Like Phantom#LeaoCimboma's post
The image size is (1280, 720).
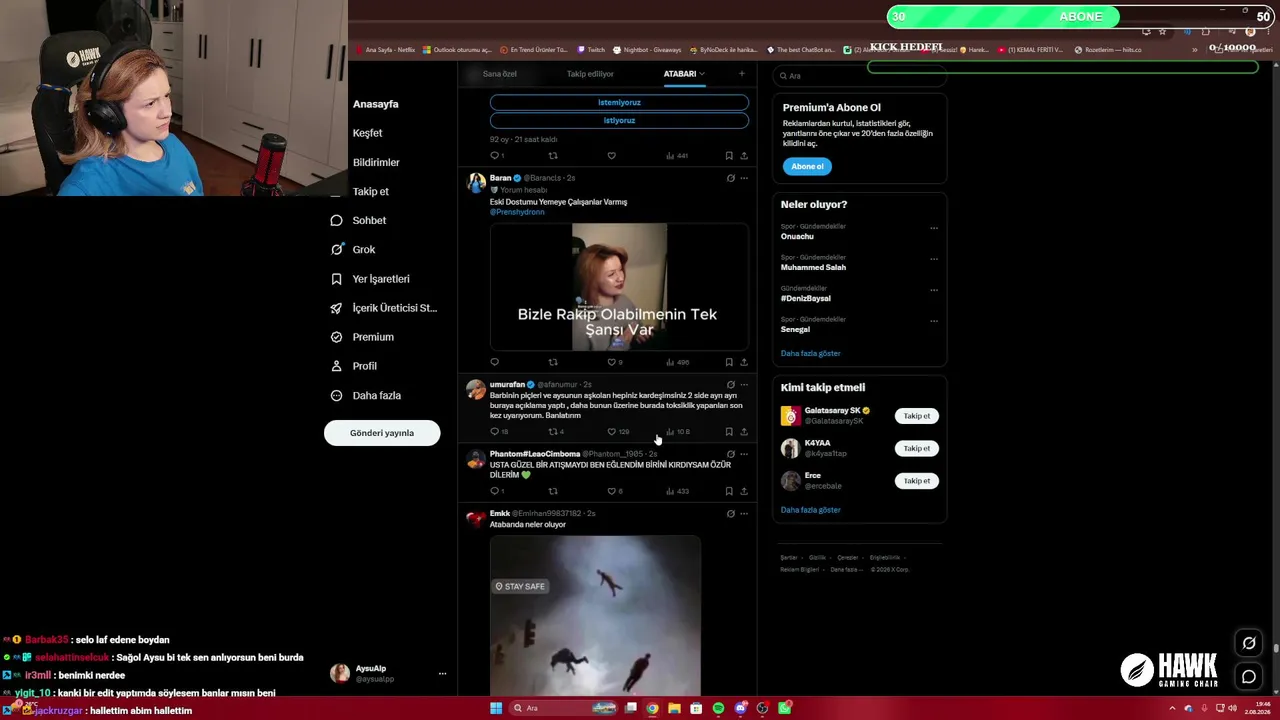612,491
